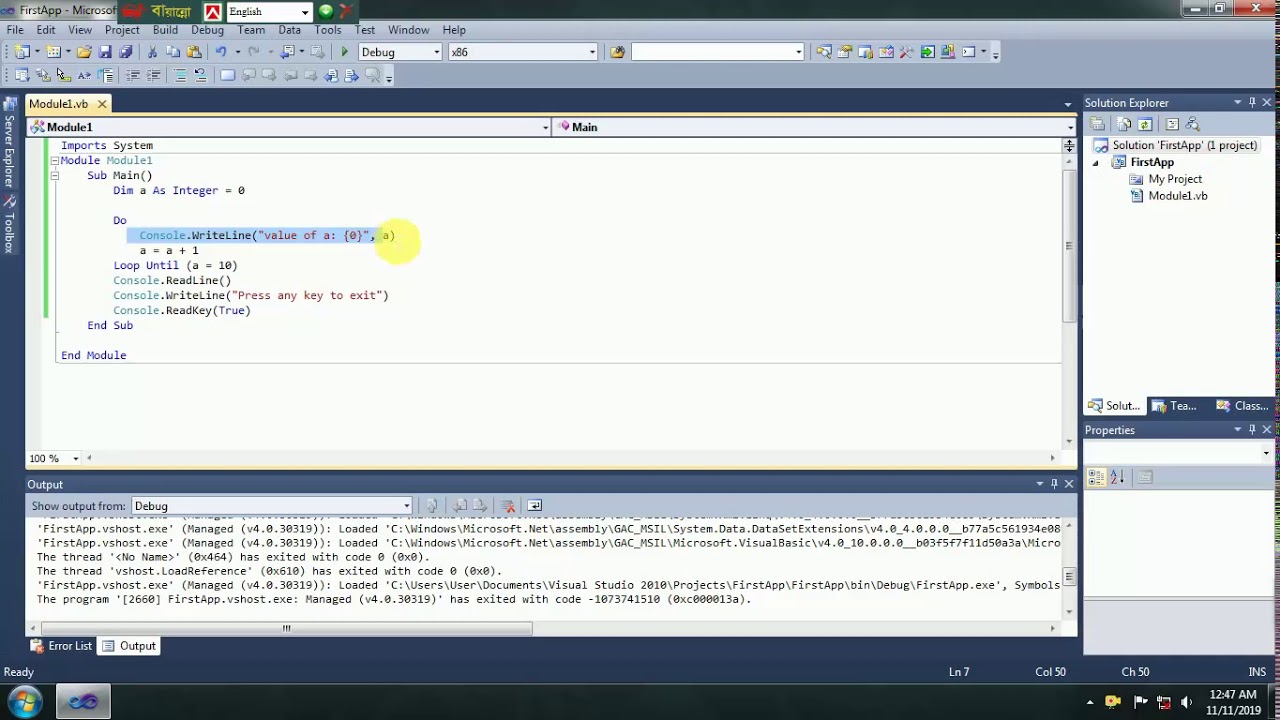Click the Windows Start button

[25, 701]
